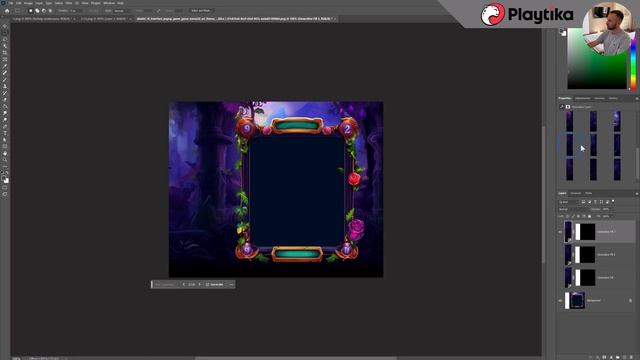
Task: Select the Eraser tool
Action: [5, 100]
